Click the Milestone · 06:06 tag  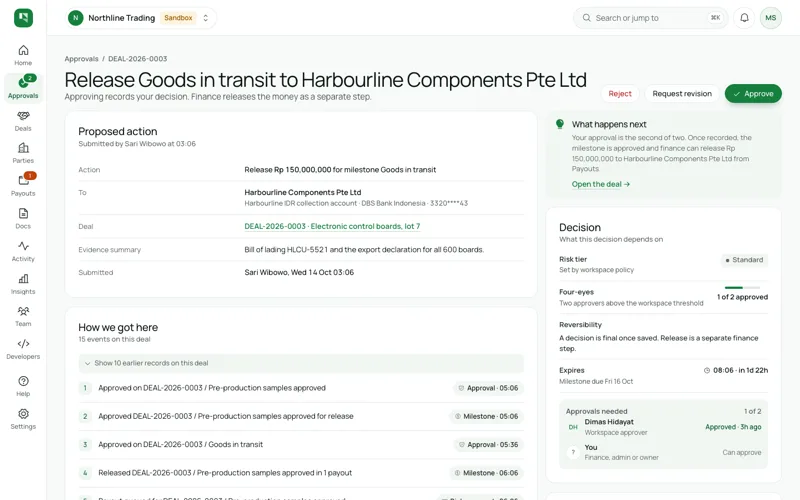tap(486, 473)
